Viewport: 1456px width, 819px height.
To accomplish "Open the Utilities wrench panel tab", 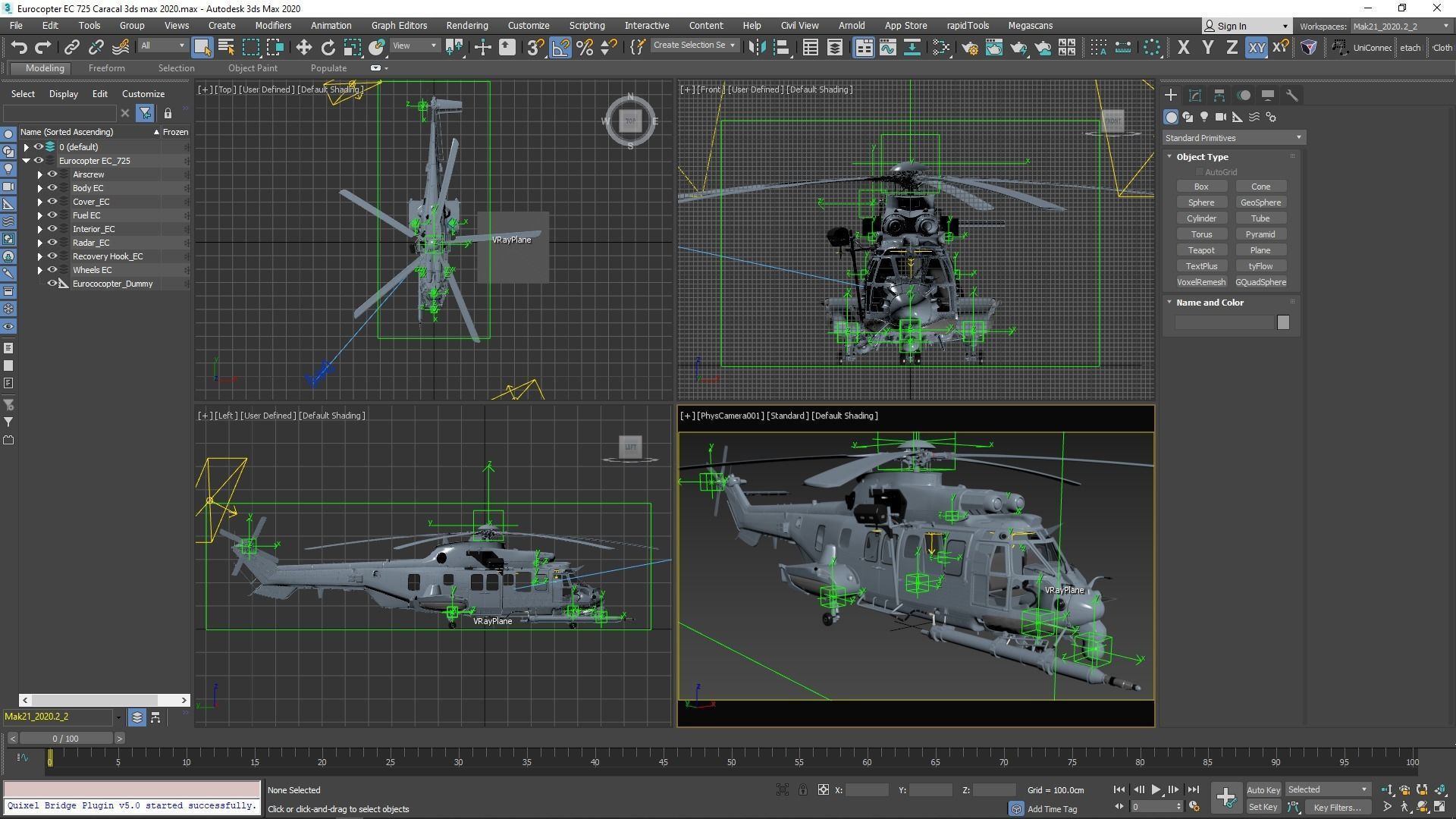I will click(x=1292, y=96).
